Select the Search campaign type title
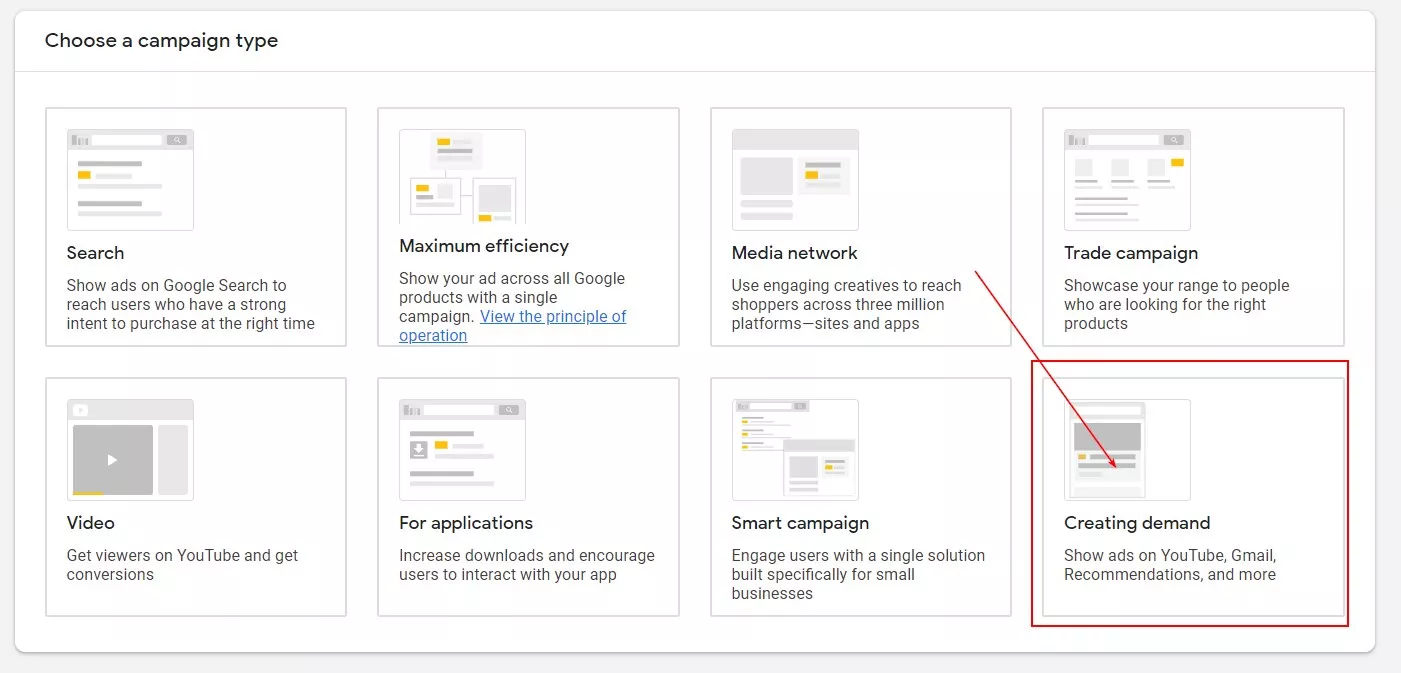This screenshot has width=1401, height=673. (x=96, y=253)
